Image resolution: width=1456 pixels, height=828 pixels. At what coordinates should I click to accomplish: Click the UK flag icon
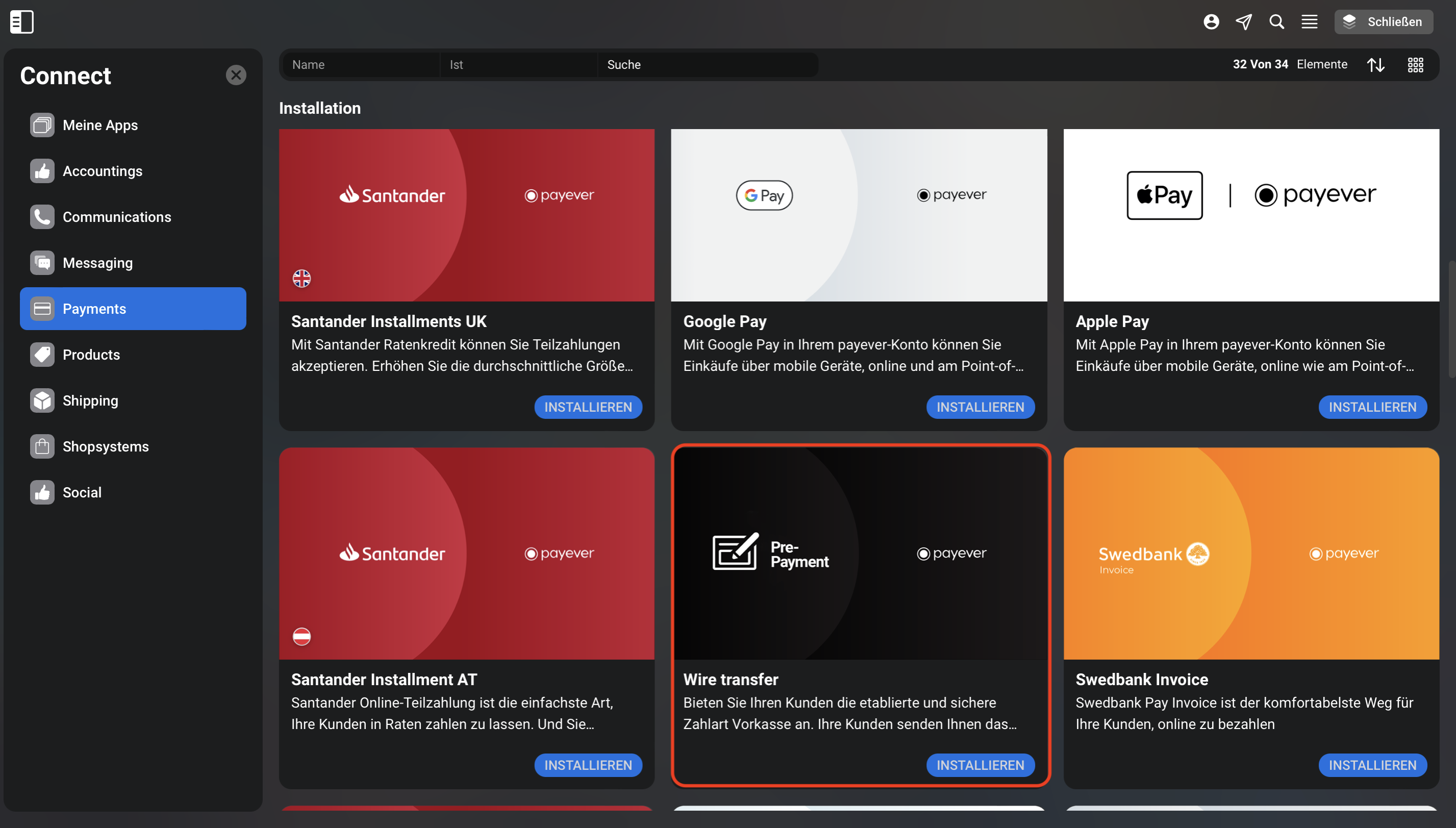point(302,279)
